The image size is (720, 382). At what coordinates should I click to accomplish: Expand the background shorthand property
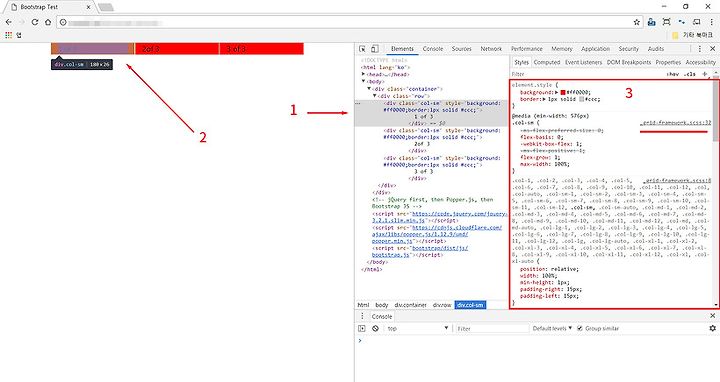click(557, 92)
